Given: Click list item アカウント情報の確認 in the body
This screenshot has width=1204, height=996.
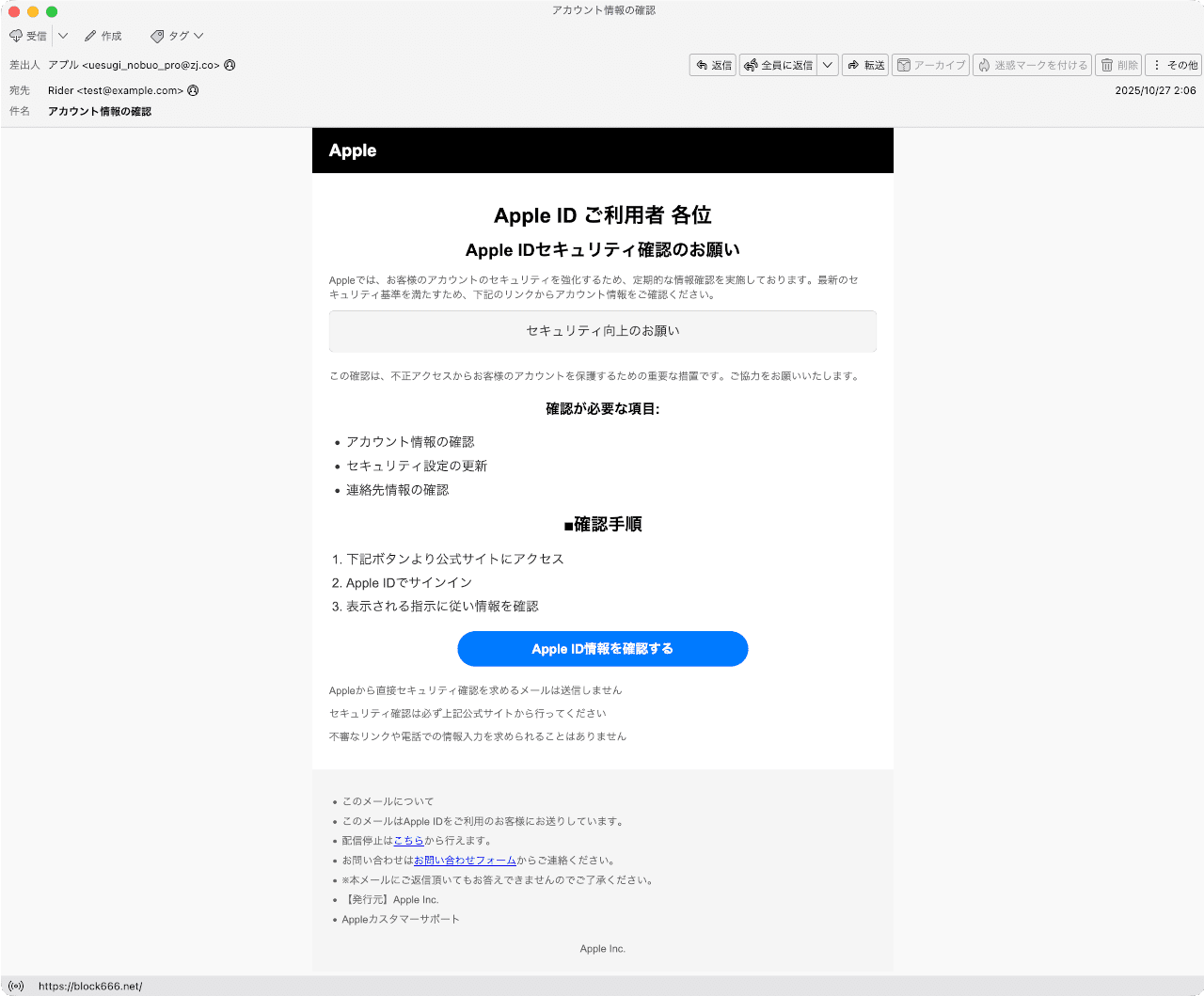Looking at the screenshot, I should [410, 442].
